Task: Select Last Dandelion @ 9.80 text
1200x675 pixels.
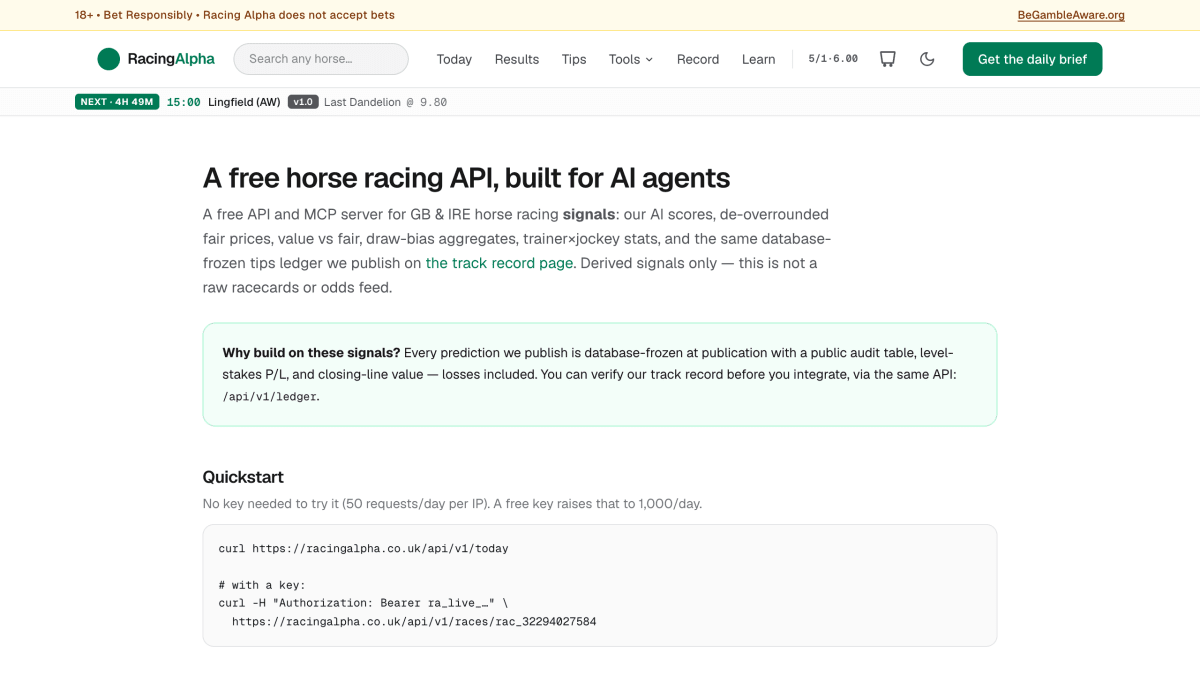Action: pos(385,102)
